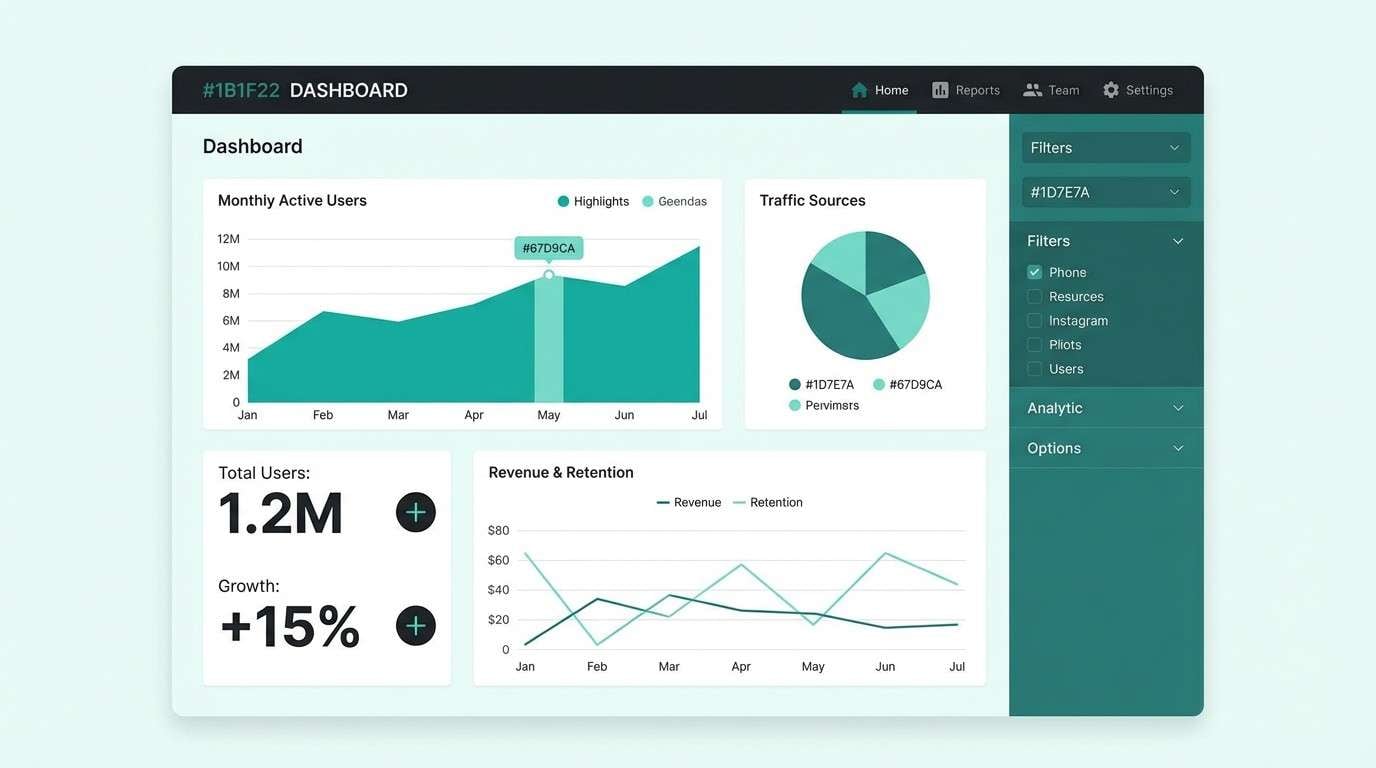
Task: Uncheck the Phone filter
Action: click(x=1033, y=271)
